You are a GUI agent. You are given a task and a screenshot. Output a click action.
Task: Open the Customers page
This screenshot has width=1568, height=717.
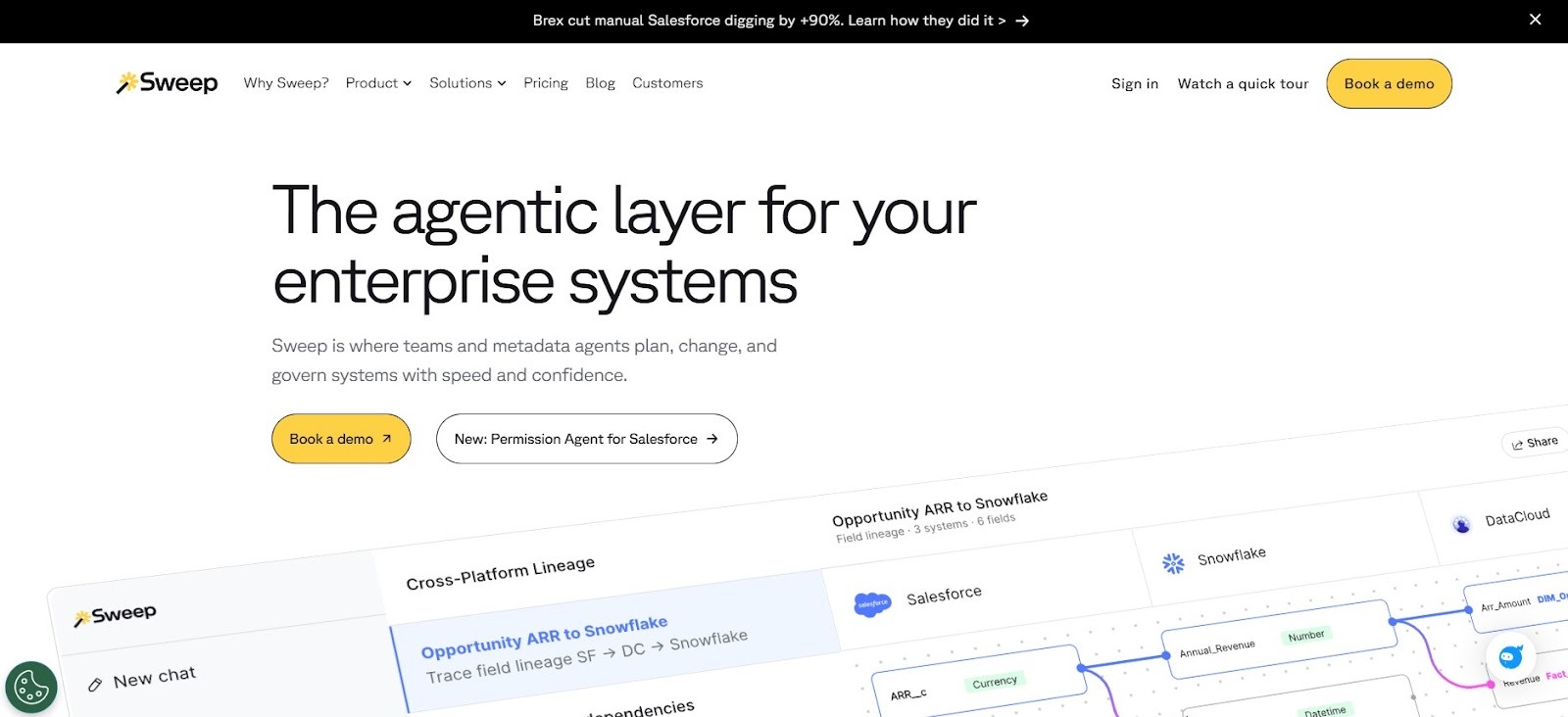(x=667, y=83)
